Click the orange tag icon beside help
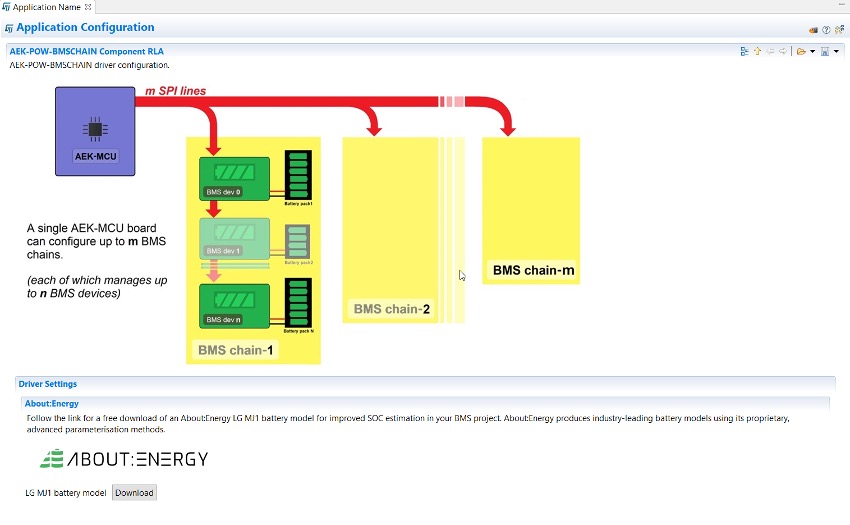850x525 pixels. 814,29
